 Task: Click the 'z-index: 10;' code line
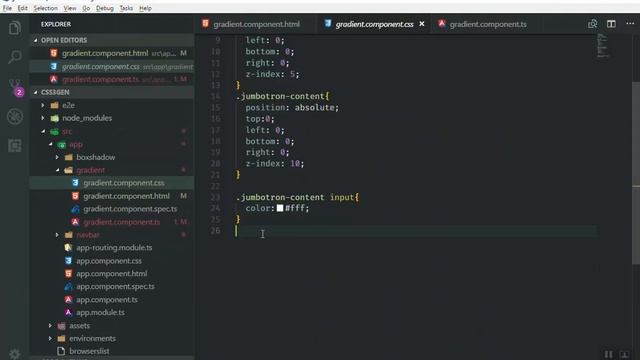point(274,164)
